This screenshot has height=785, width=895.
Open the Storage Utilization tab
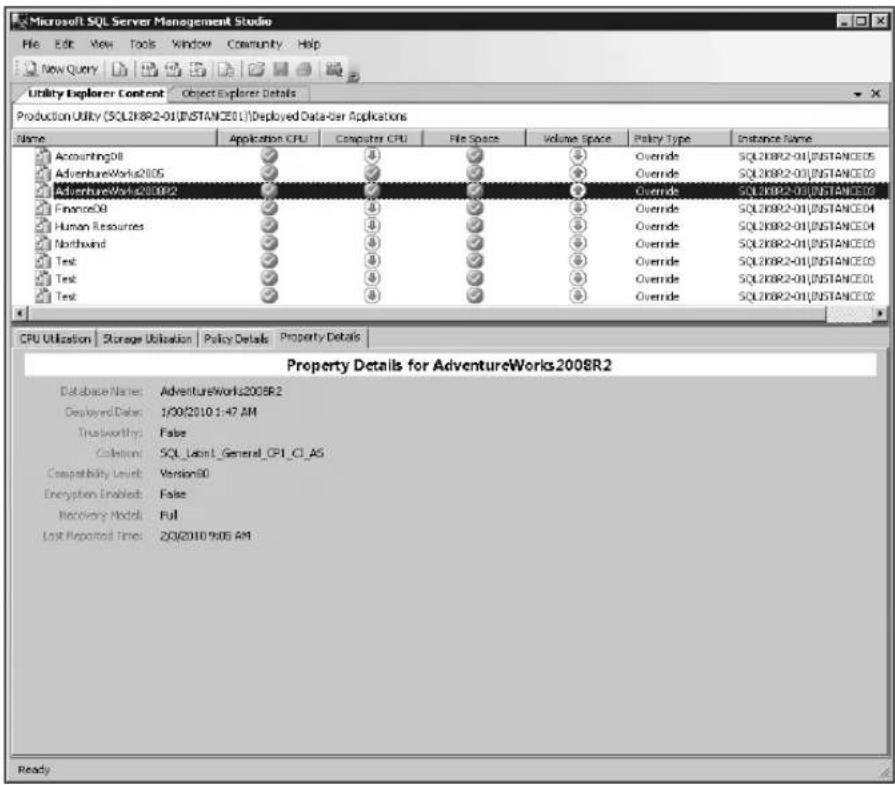coord(147,339)
